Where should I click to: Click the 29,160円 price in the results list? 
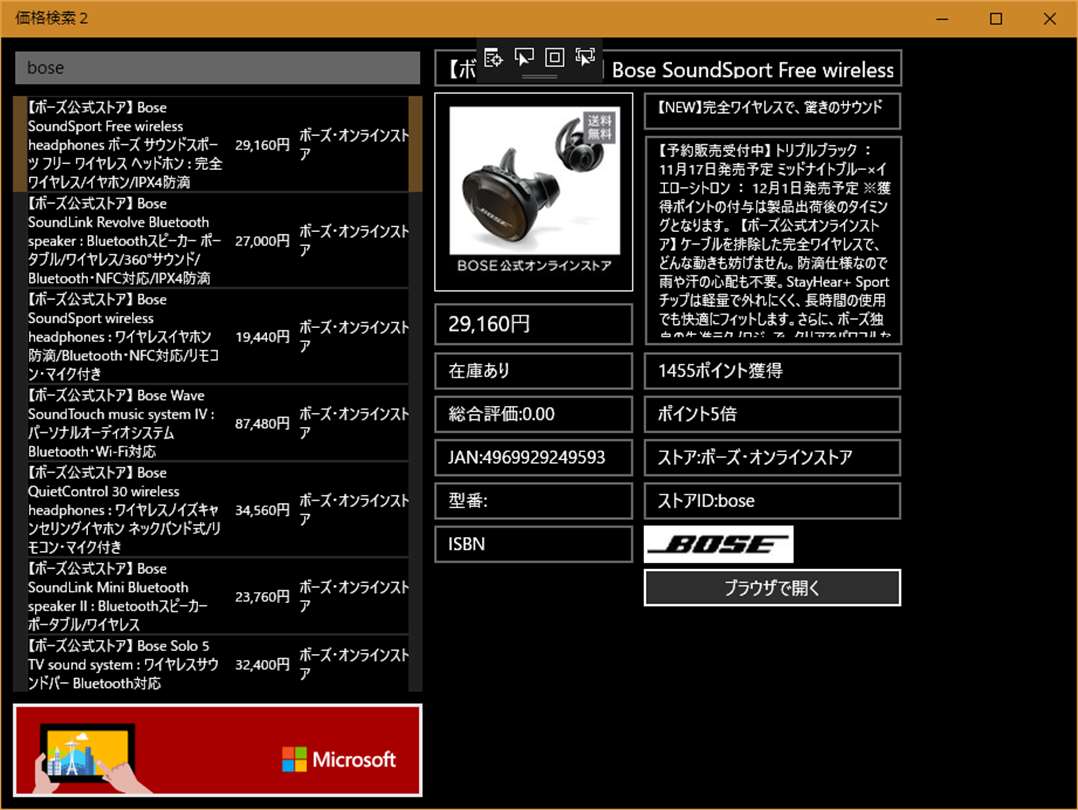[262, 145]
